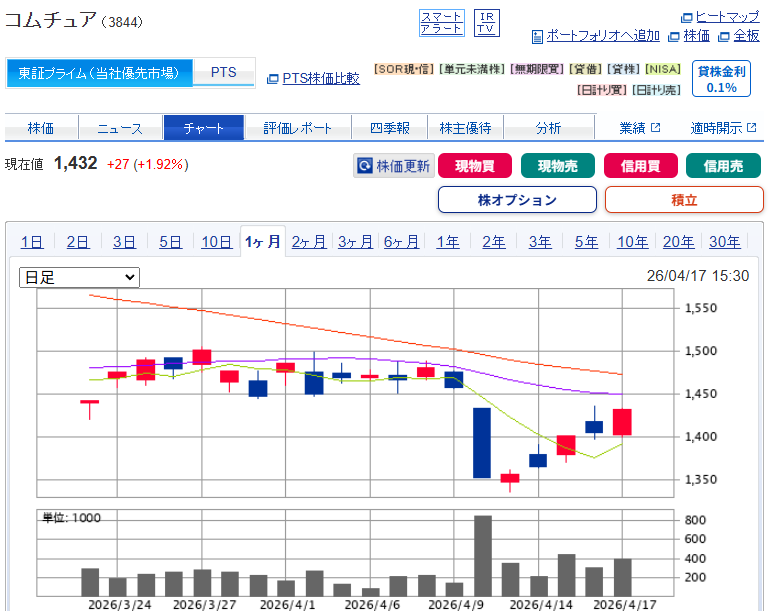The height and width of the screenshot is (611, 772).
Task: Open the 四季報 tab
Action: coord(389,128)
